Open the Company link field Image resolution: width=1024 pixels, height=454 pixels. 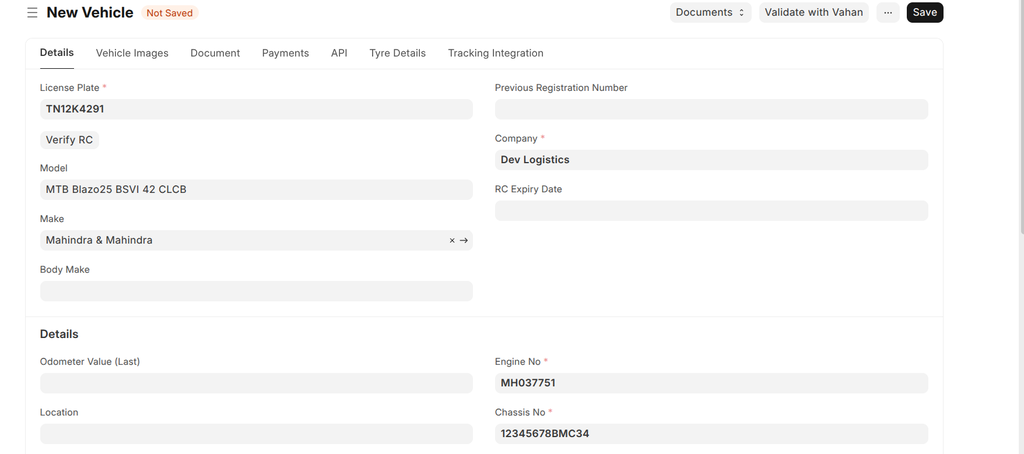click(710, 160)
